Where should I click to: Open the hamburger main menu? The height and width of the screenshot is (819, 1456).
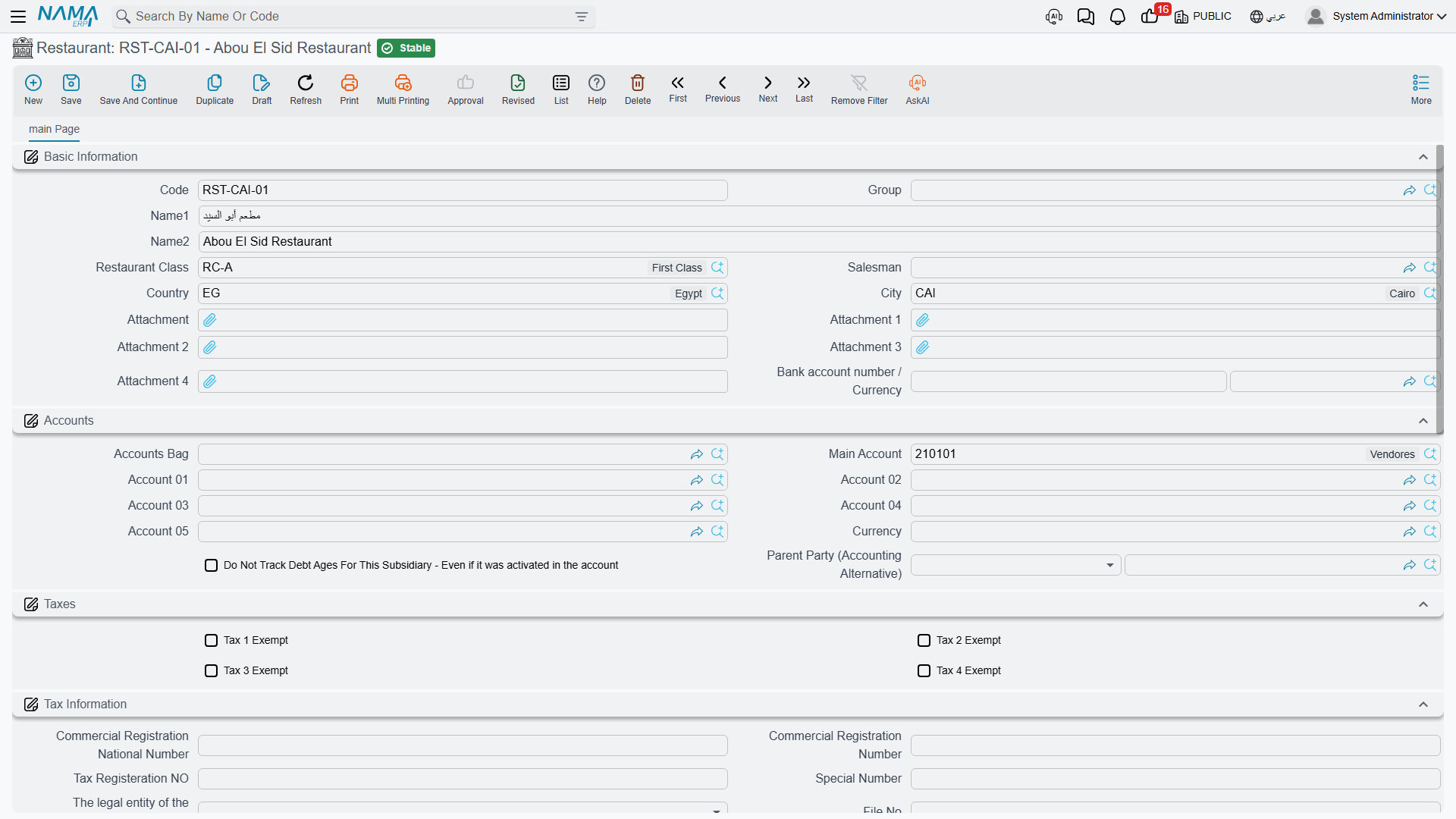coord(18,17)
